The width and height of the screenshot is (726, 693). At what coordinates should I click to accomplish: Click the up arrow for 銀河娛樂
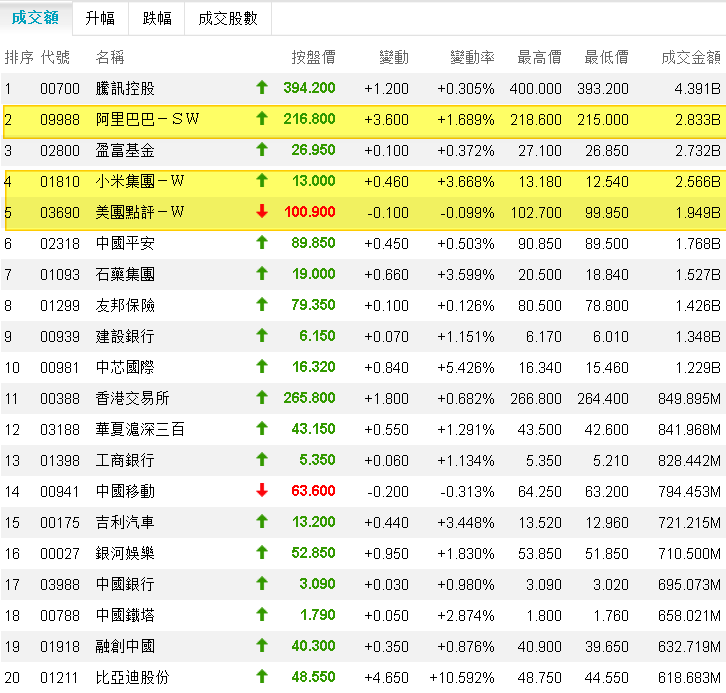coord(262,552)
